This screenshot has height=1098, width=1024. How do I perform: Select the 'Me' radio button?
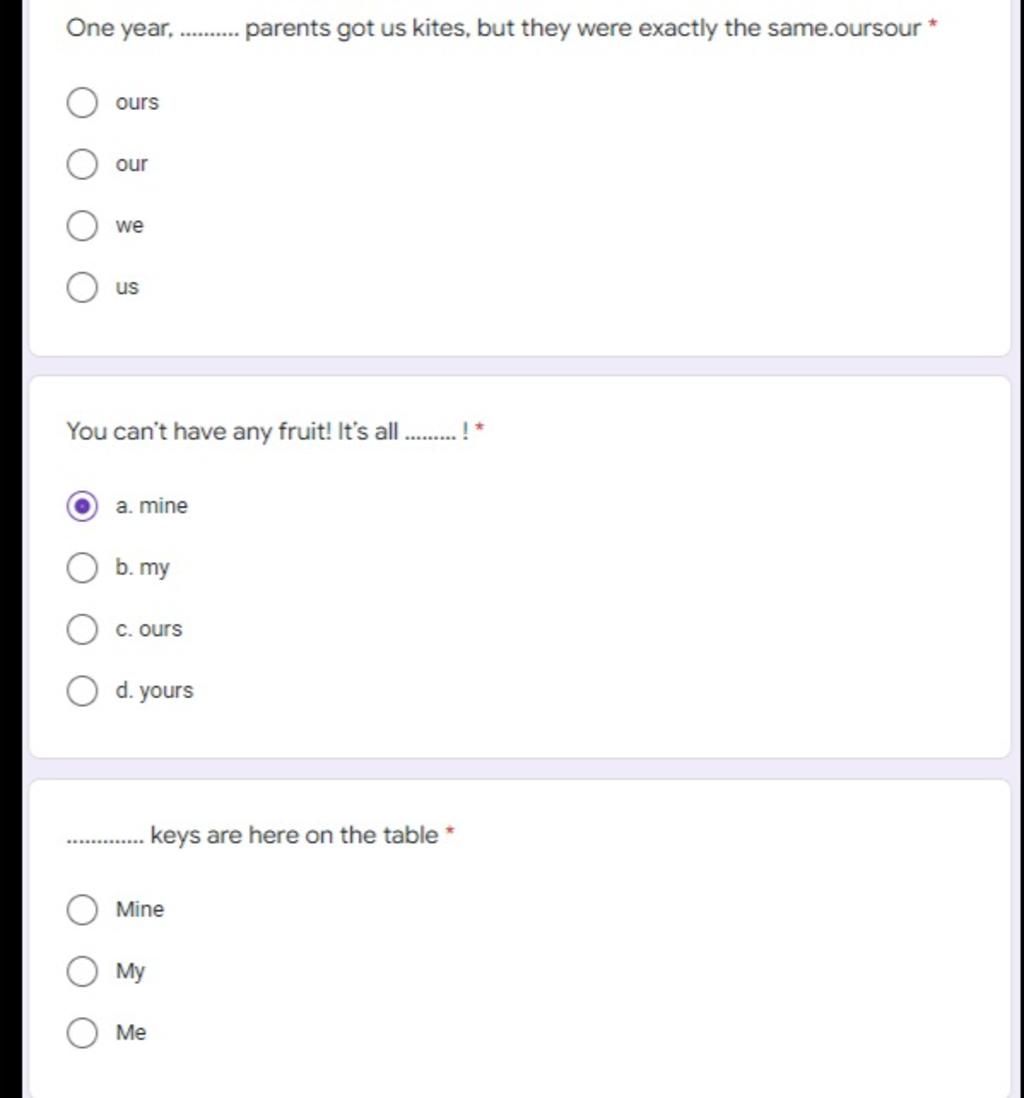pyautogui.click(x=82, y=1033)
